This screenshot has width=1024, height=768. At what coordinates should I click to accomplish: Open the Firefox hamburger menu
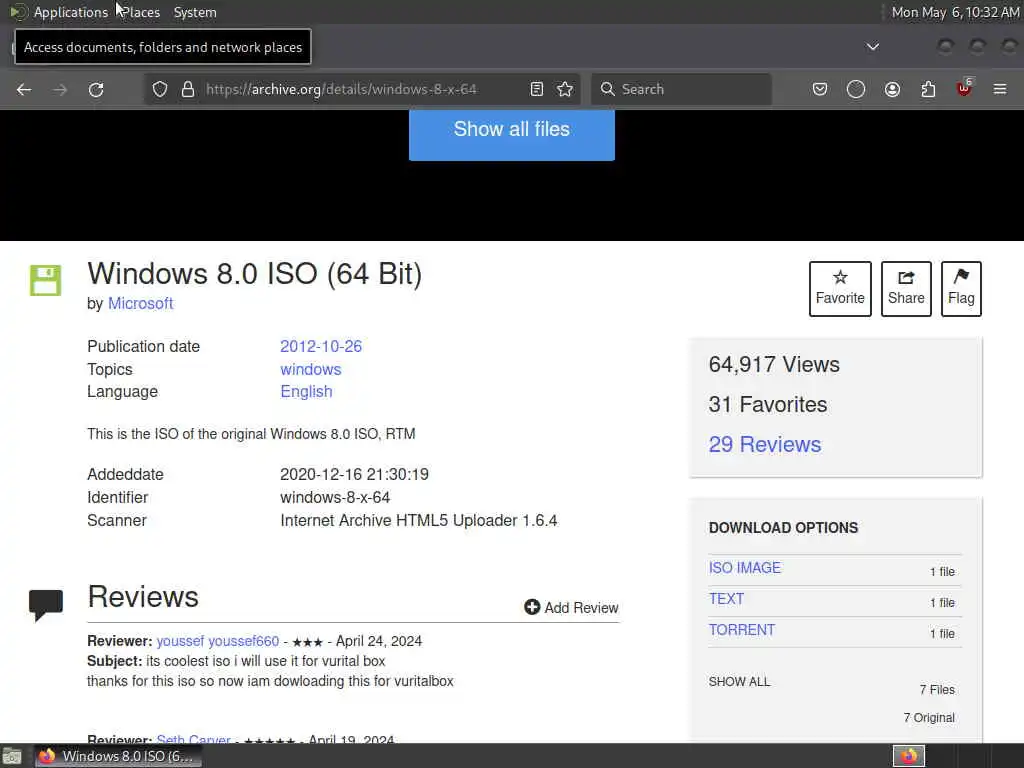(1000, 89)
